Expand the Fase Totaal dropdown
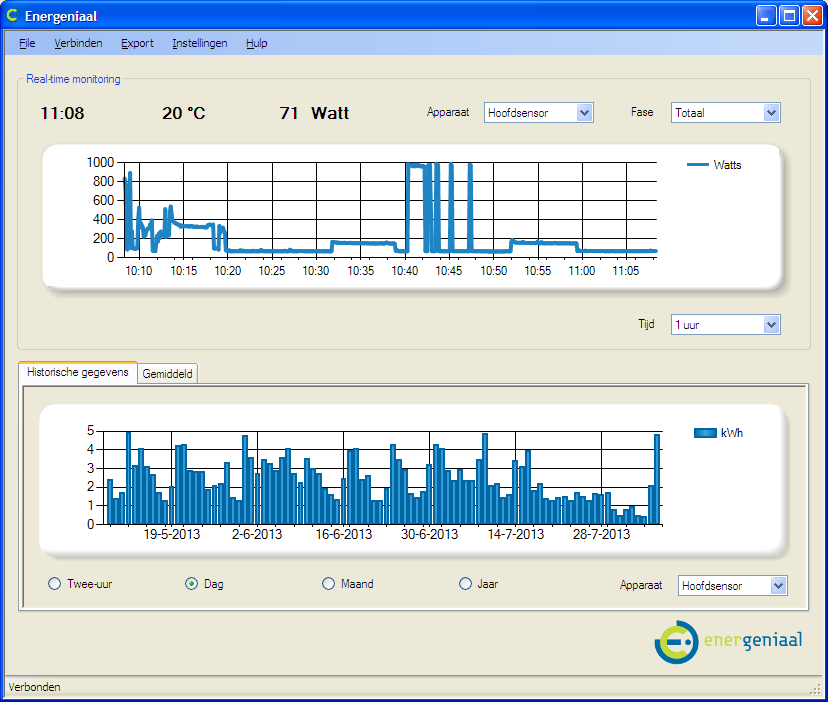Viewport: 828px width, 702px height. click(771, 113)
